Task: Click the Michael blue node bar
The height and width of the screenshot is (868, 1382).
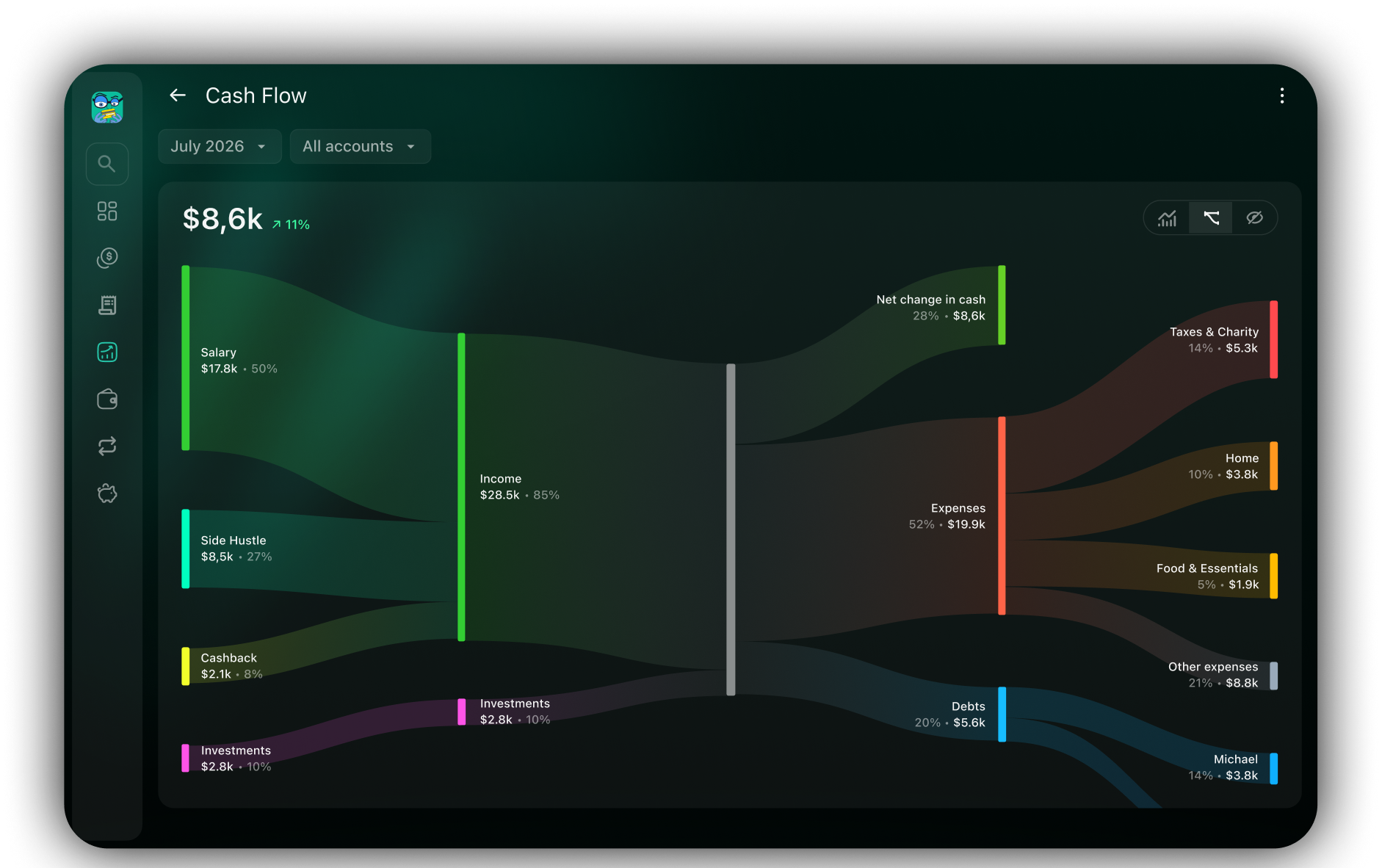Action: (x=1274, y=769)
